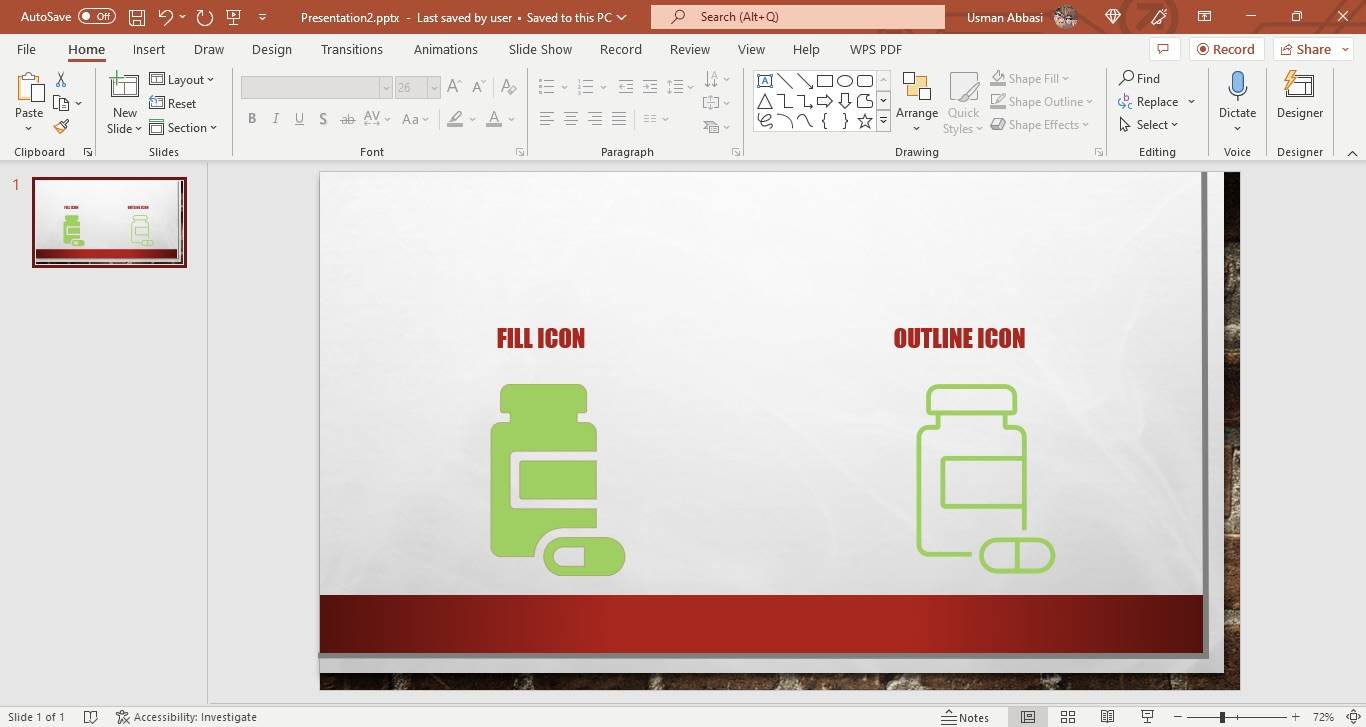Open the Animations tab
Image resolution: width=1366 pixels, height=727 pixels.
pyautogui.click(x=446, y=49)
